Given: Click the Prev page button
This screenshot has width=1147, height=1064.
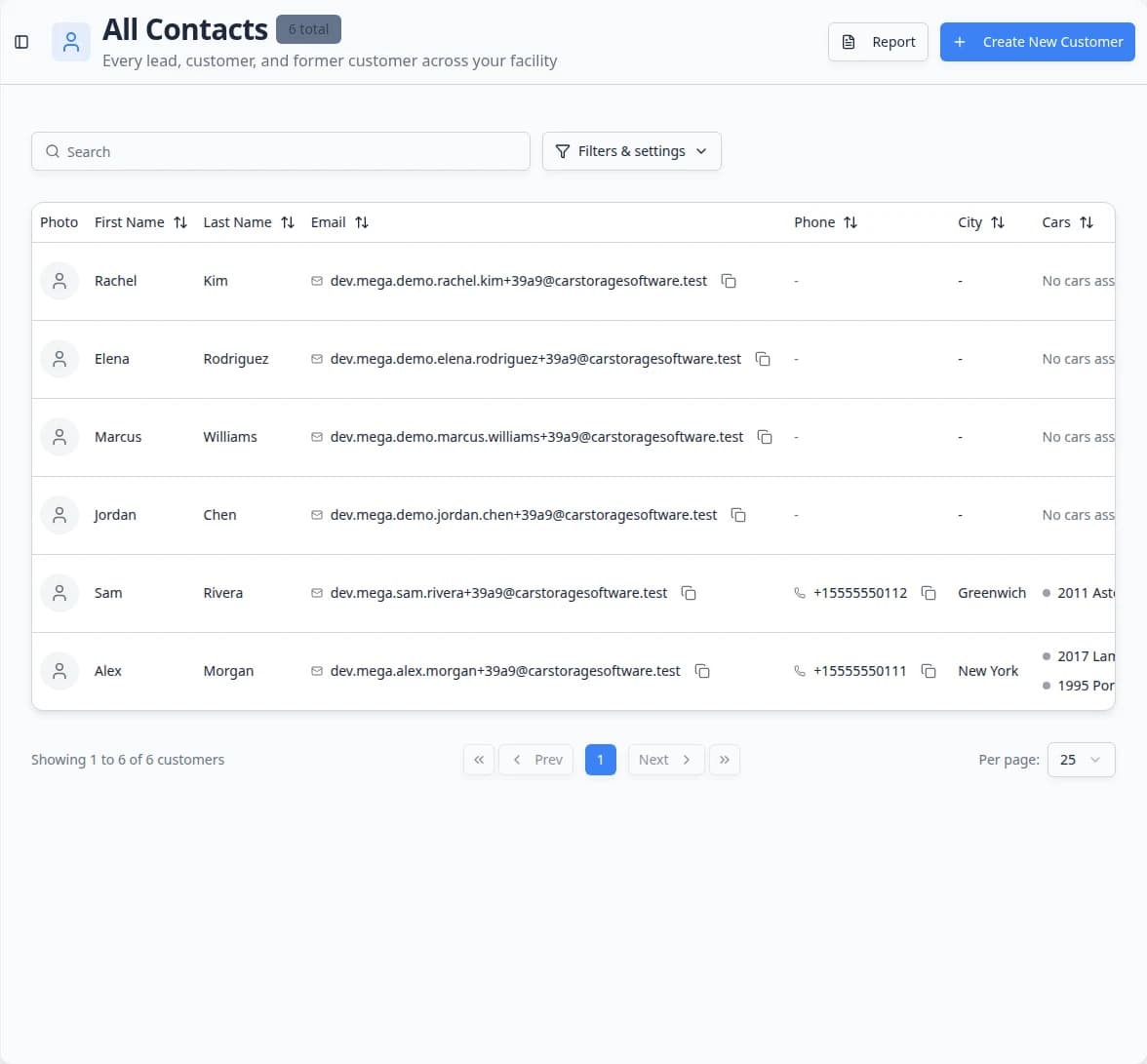Looking at the screenshot, I should (536, 760).
